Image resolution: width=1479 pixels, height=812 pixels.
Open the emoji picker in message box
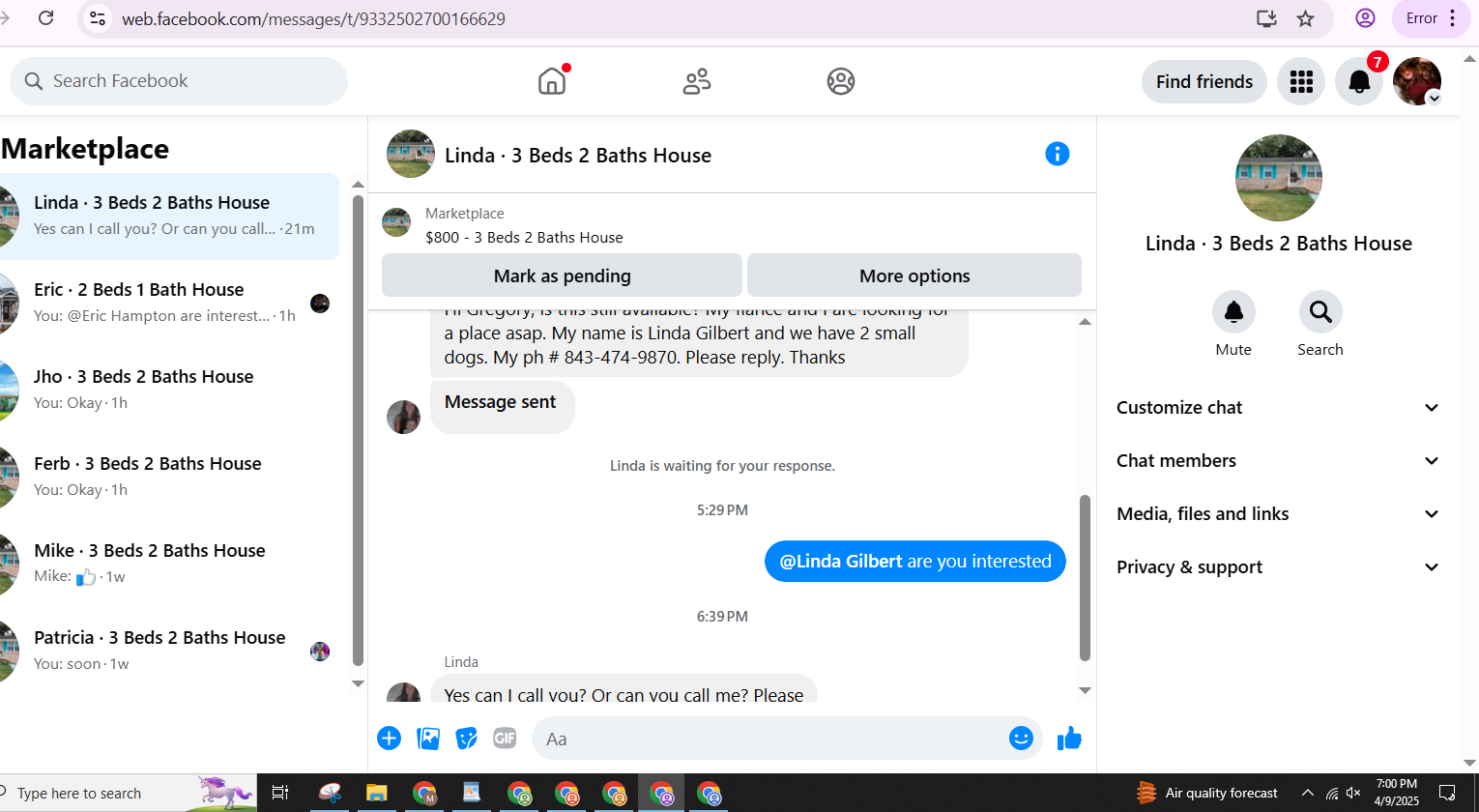pyautogui.click(x=1021, y=739)
